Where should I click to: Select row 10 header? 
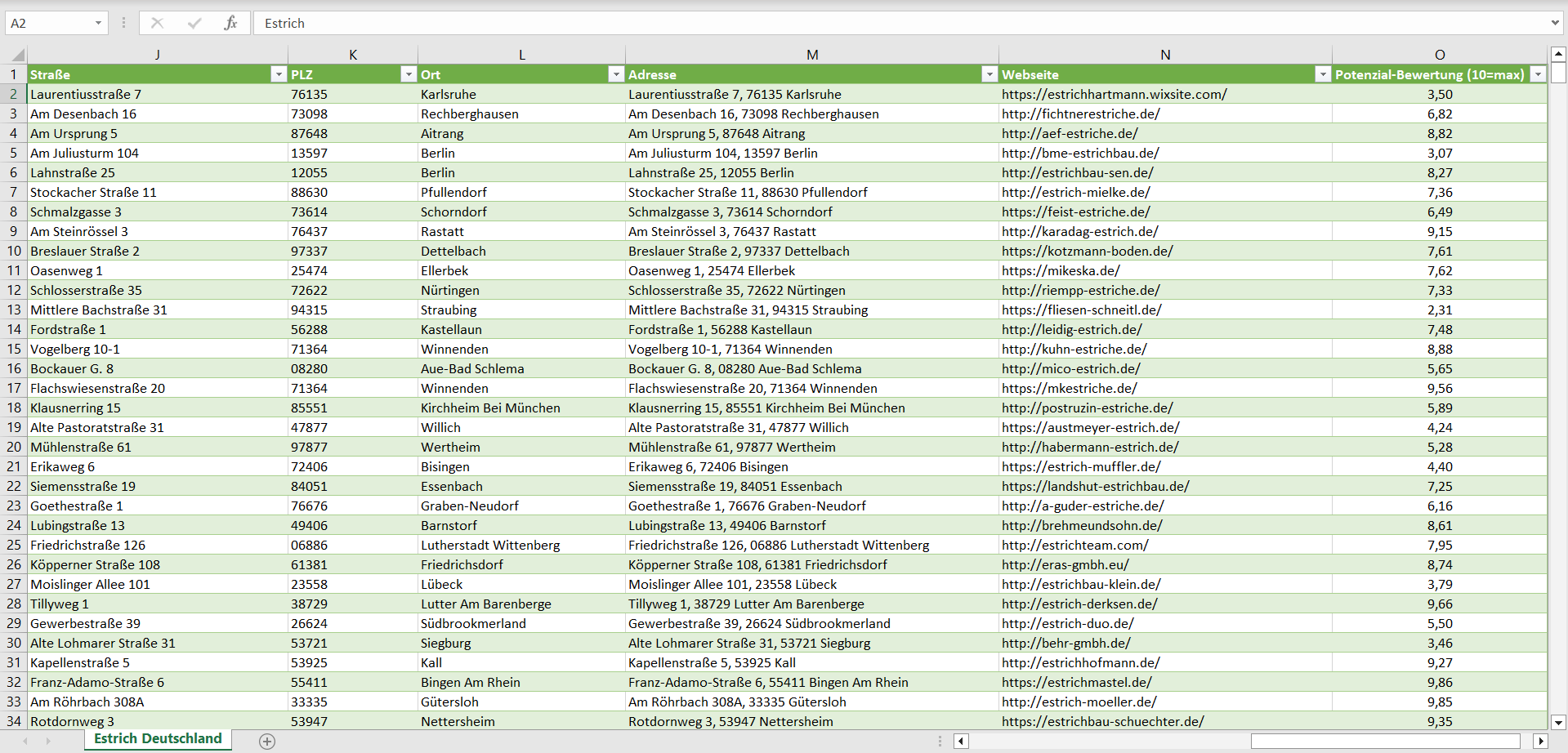pyautogui.click(x=14, y=251)
